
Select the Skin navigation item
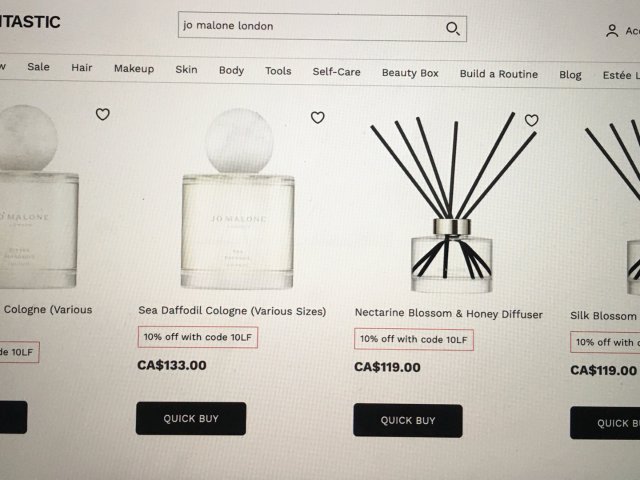tap(187, 70)
